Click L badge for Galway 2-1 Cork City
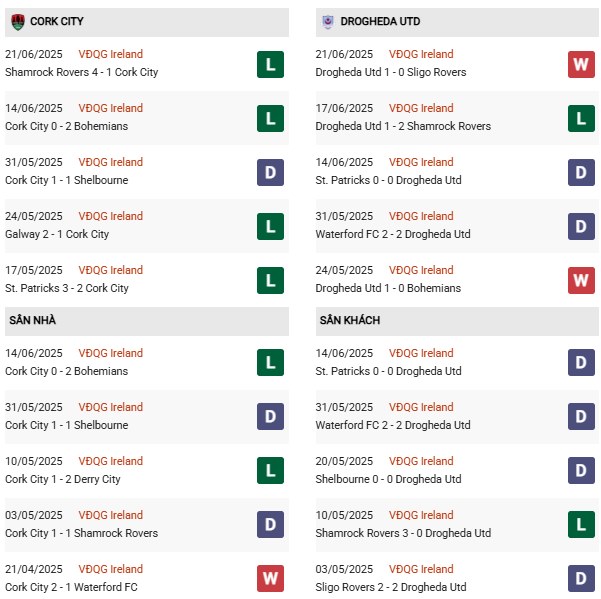The image size is (601, 599). tap(270, 226)
